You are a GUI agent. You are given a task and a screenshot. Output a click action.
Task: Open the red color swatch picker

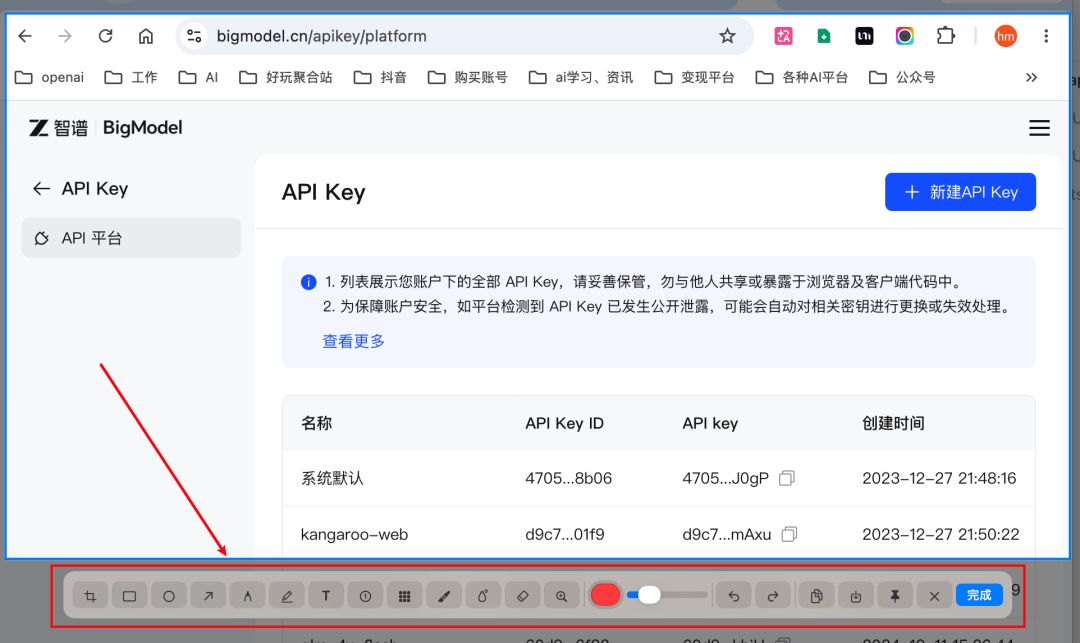click(x=605, y=595)
